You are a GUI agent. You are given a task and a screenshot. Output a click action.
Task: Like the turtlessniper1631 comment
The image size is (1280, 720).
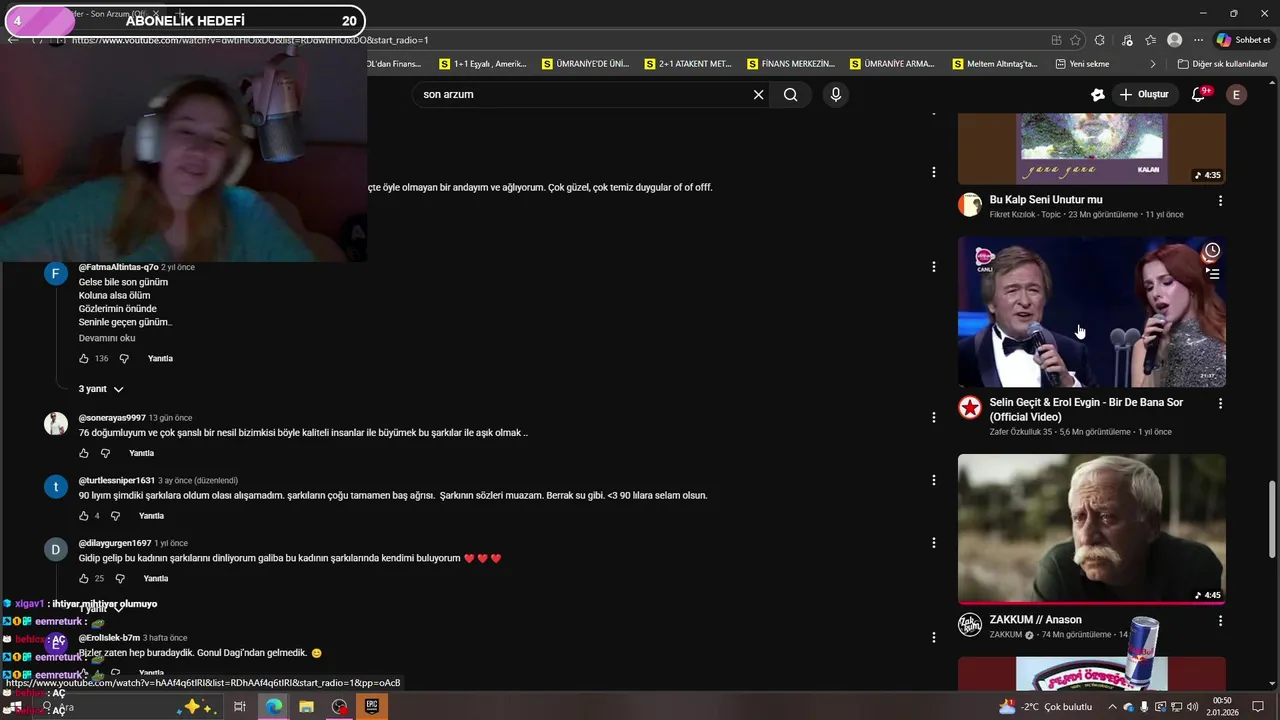[84, 516]
